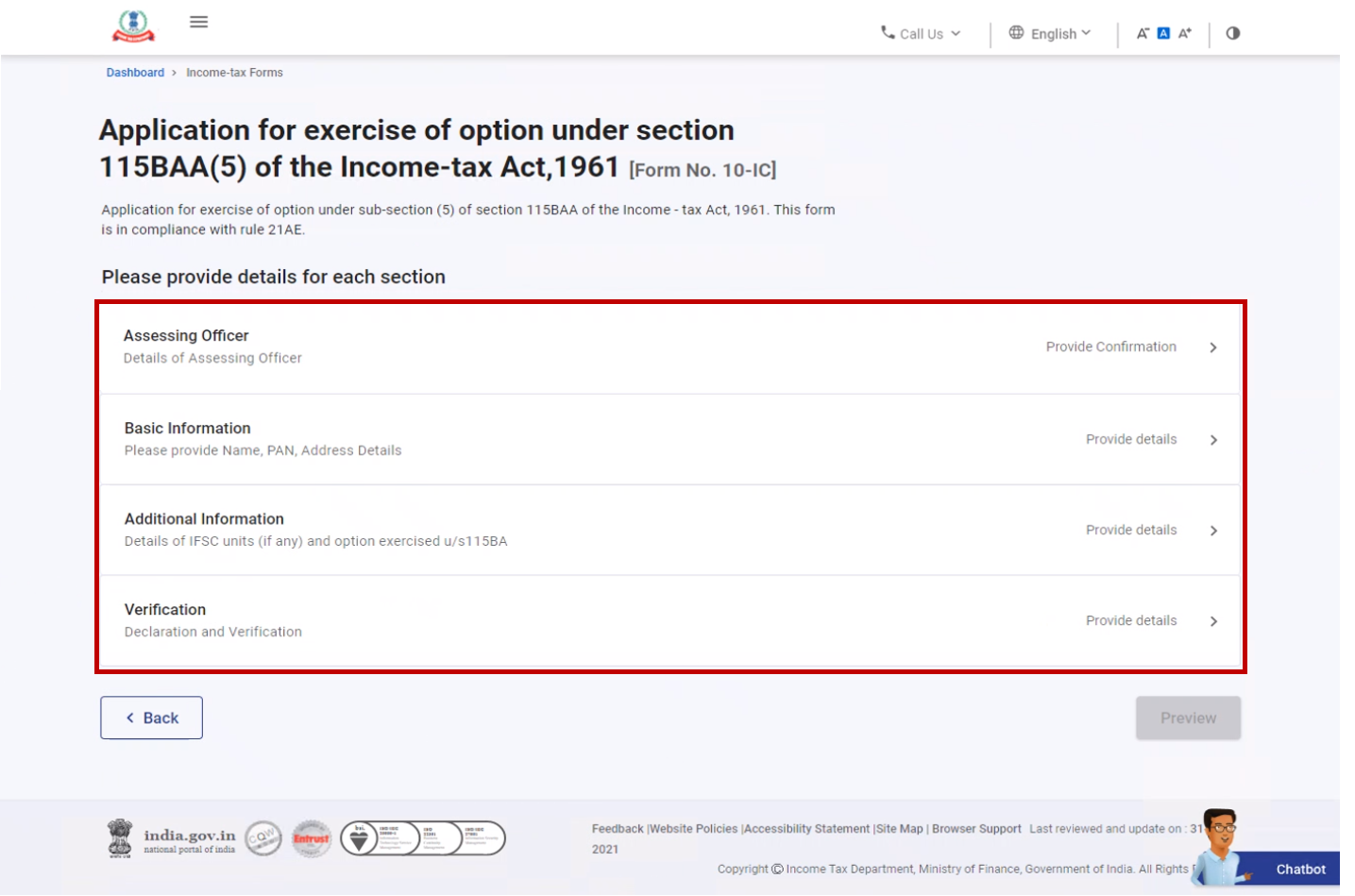Click the Entrust security seal
The image size is (1355, 896).
(311, 837)
